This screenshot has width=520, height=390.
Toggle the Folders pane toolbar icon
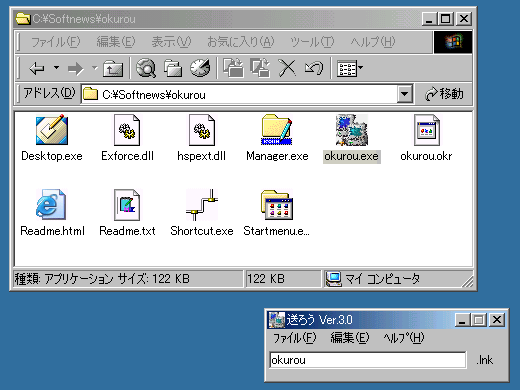pos(173,68)
